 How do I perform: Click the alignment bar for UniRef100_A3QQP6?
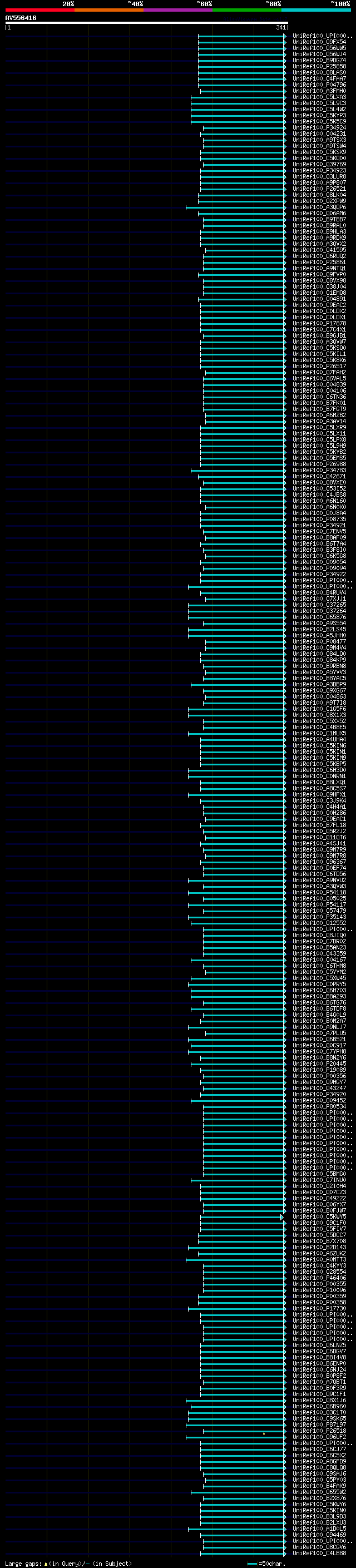pos(235,207)
